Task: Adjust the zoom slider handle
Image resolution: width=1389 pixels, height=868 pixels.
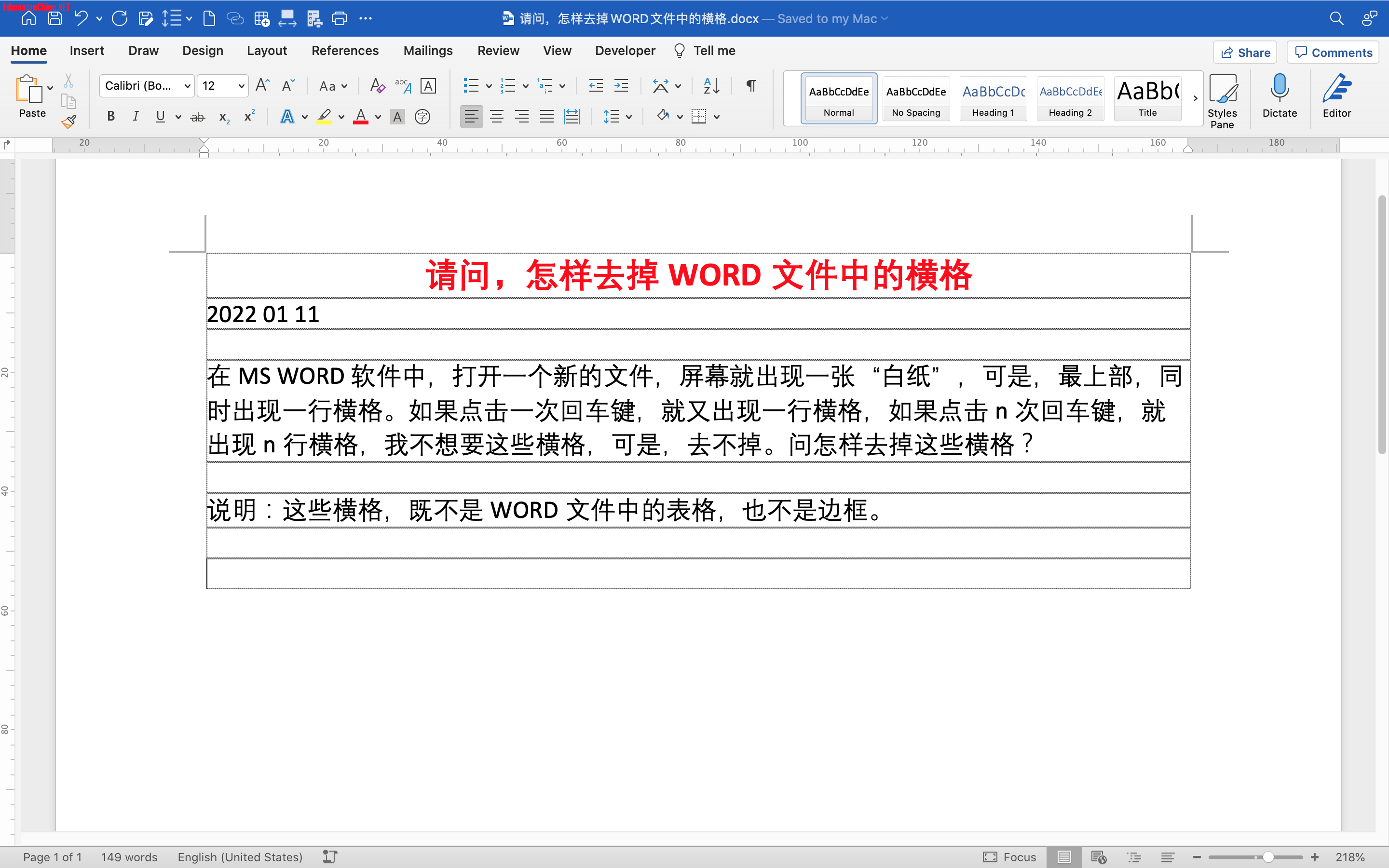Action: coord(1268,857)
